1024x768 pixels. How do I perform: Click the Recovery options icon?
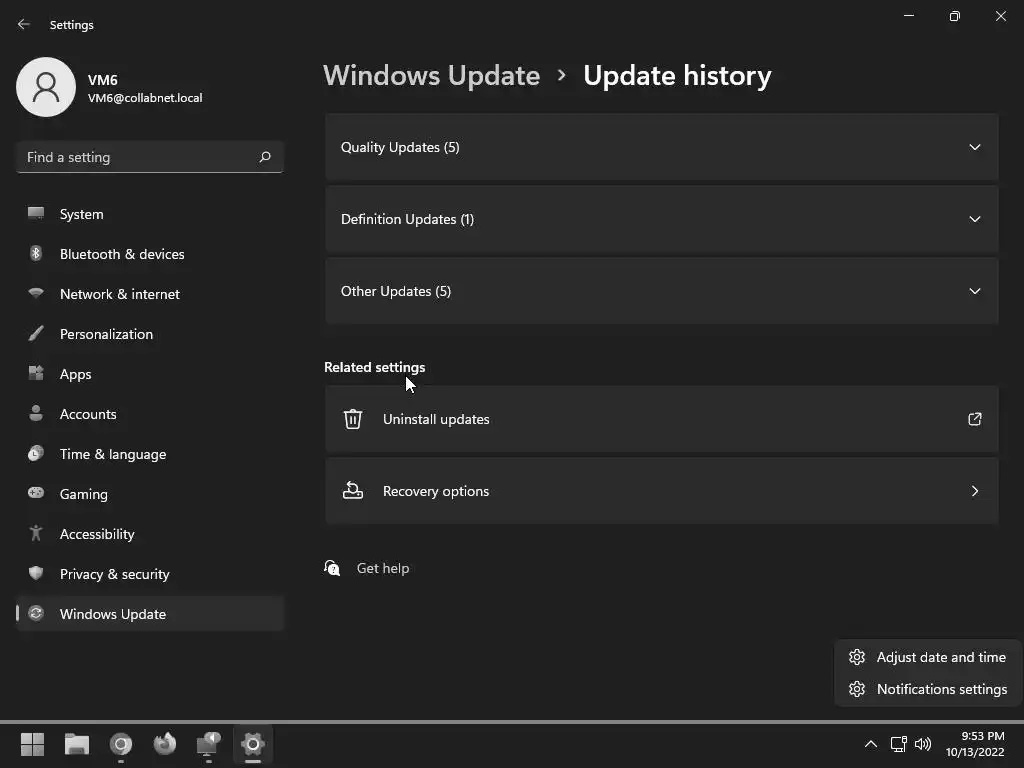(353, 490)
